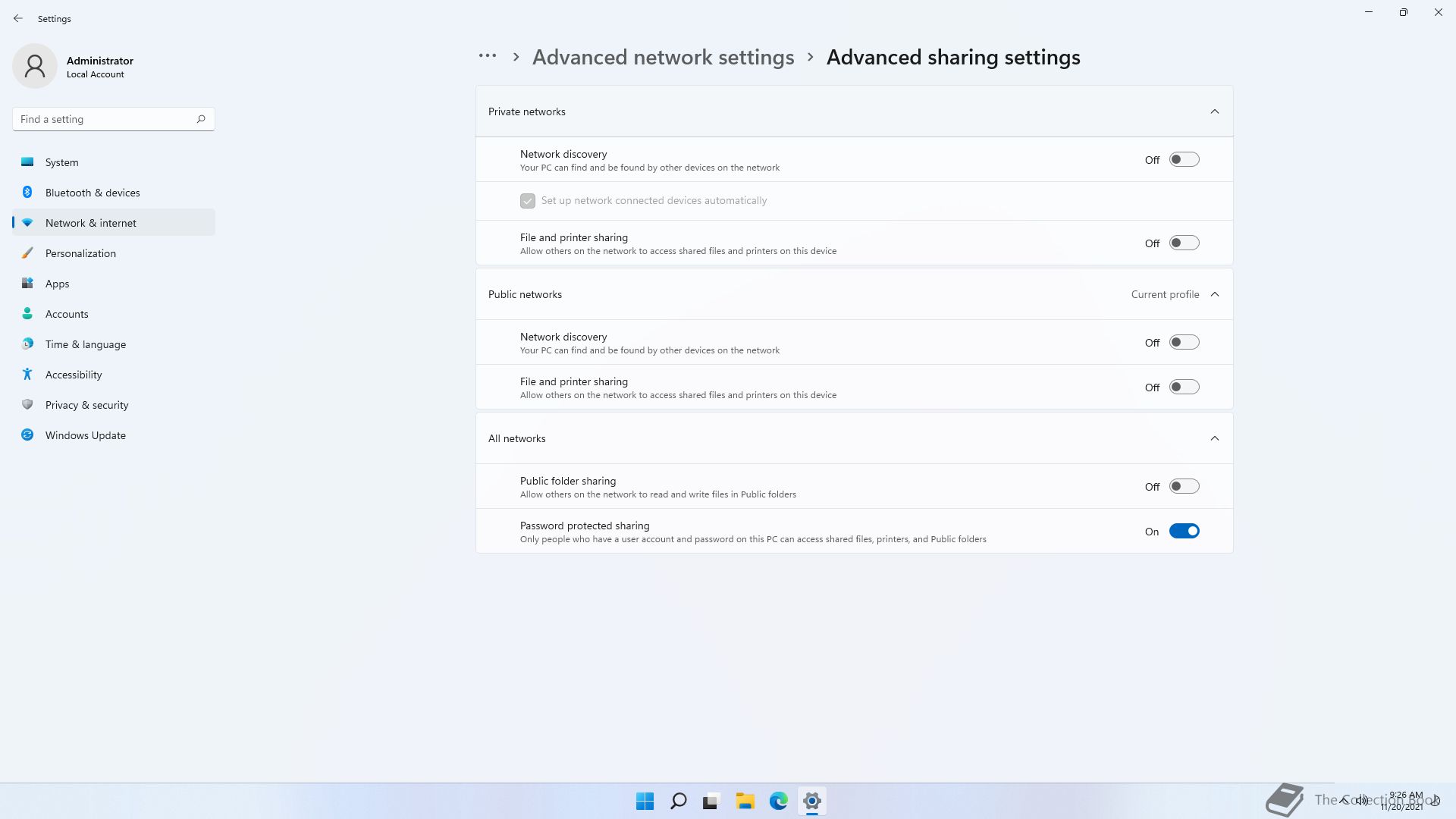Click the Time & language globe icon
Viewport: 1456px width, 819px height.
(x=27, y=344)
